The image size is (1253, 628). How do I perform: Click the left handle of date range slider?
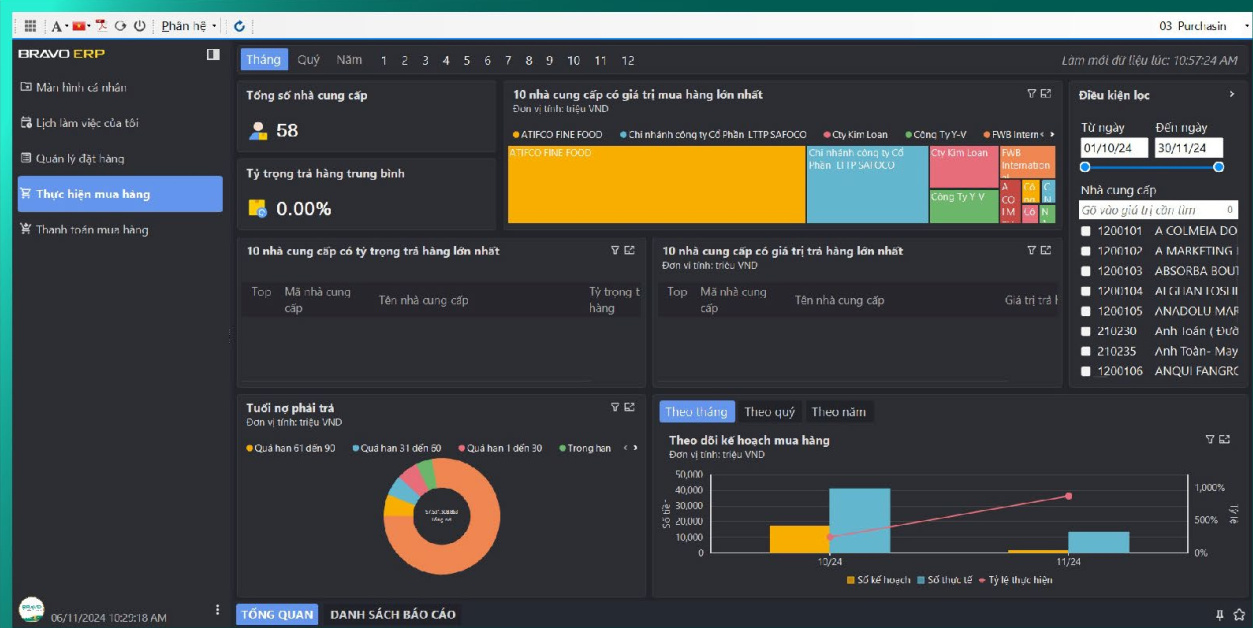pyautogui.click(x=1086, y=167)
